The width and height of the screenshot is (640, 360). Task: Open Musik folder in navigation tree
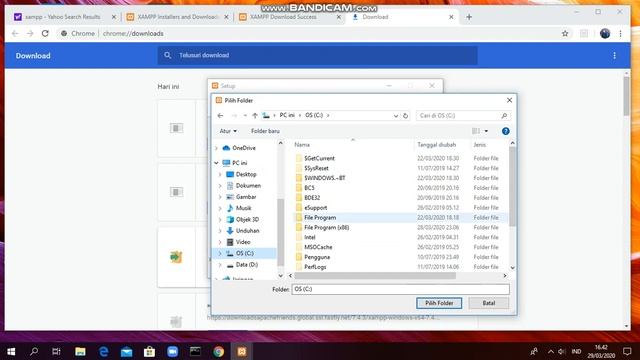pyautogui.click(x=243, y=208)
